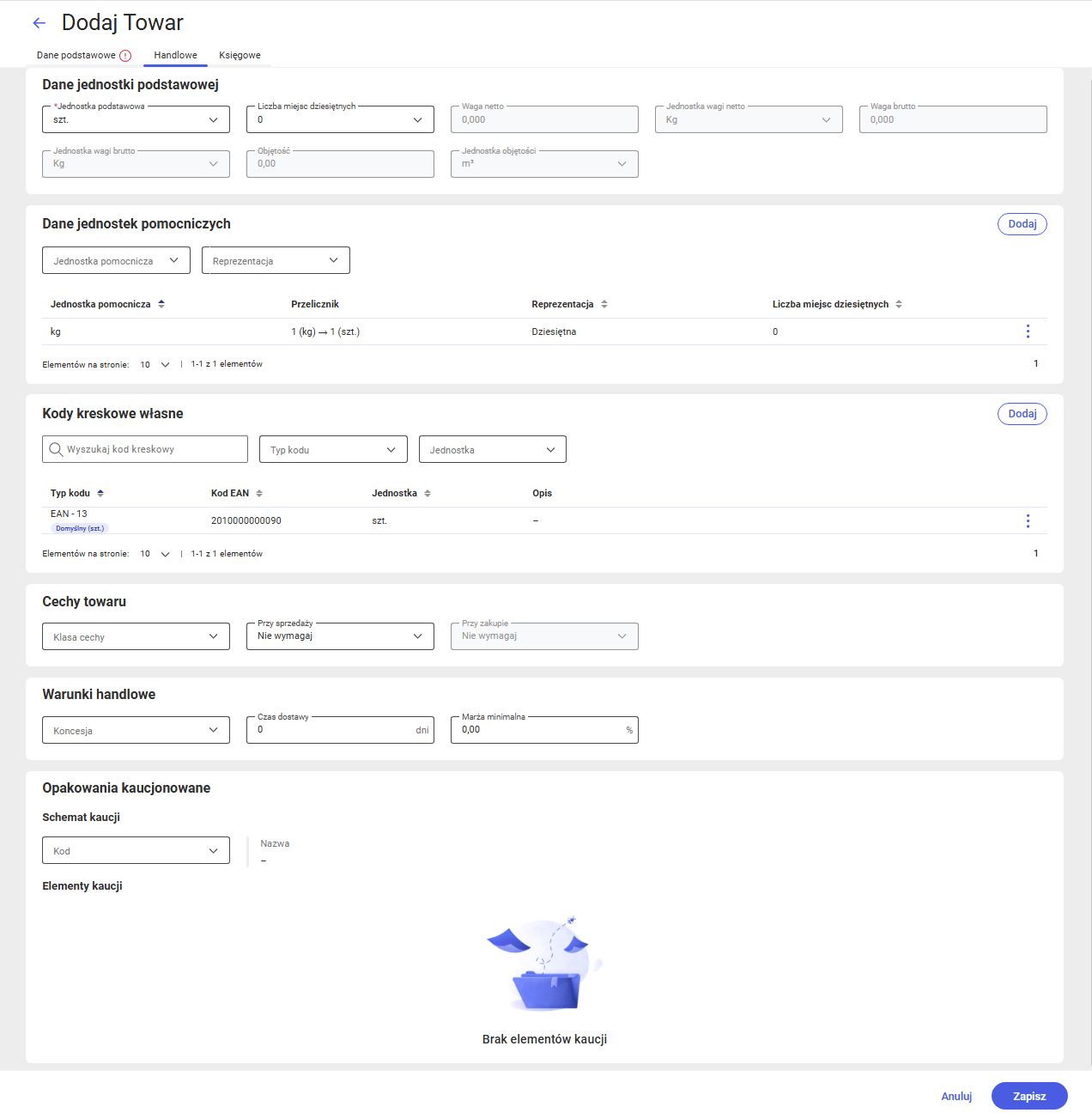
Task: Switch to the Dane podstawowe tab
Action: coord(76,55)
